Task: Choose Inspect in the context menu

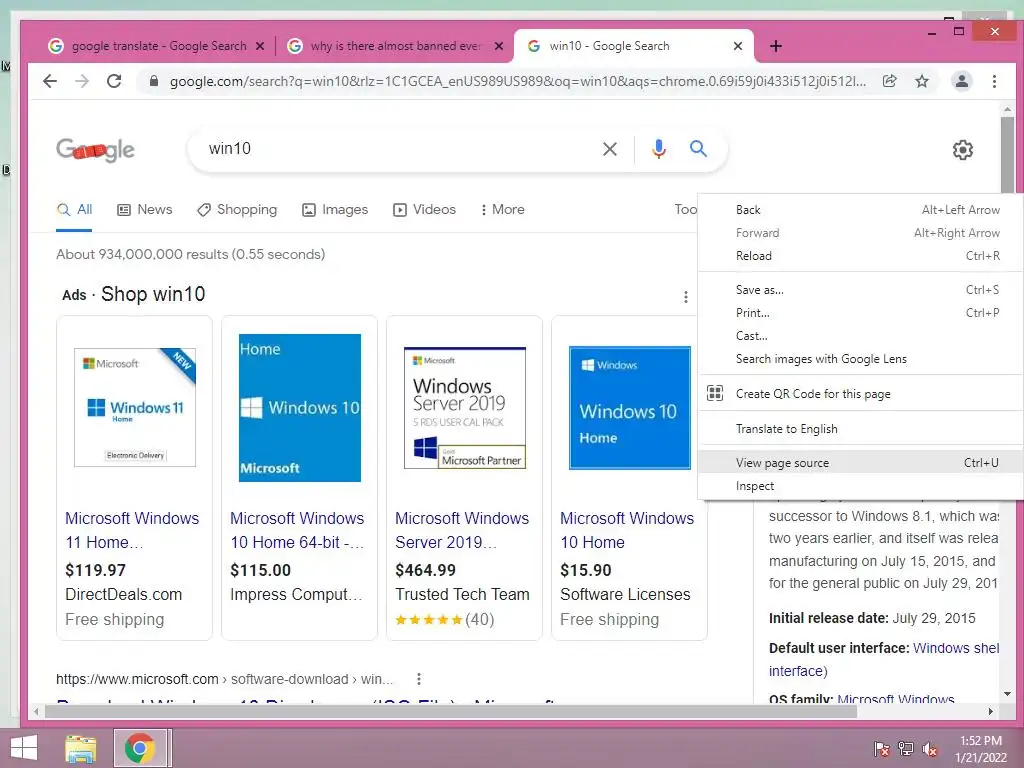Action: pyautogui.click(x=860, y=486)
